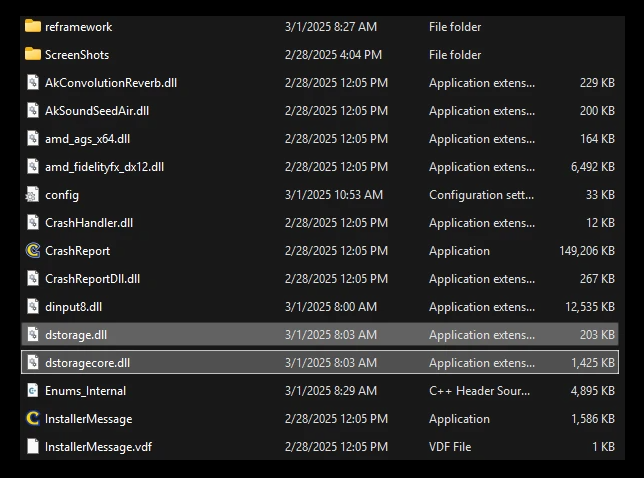This screenshot has width=644, height=478.
Task: Select the Enums_Internal header file icon
Action: [32, 391]
